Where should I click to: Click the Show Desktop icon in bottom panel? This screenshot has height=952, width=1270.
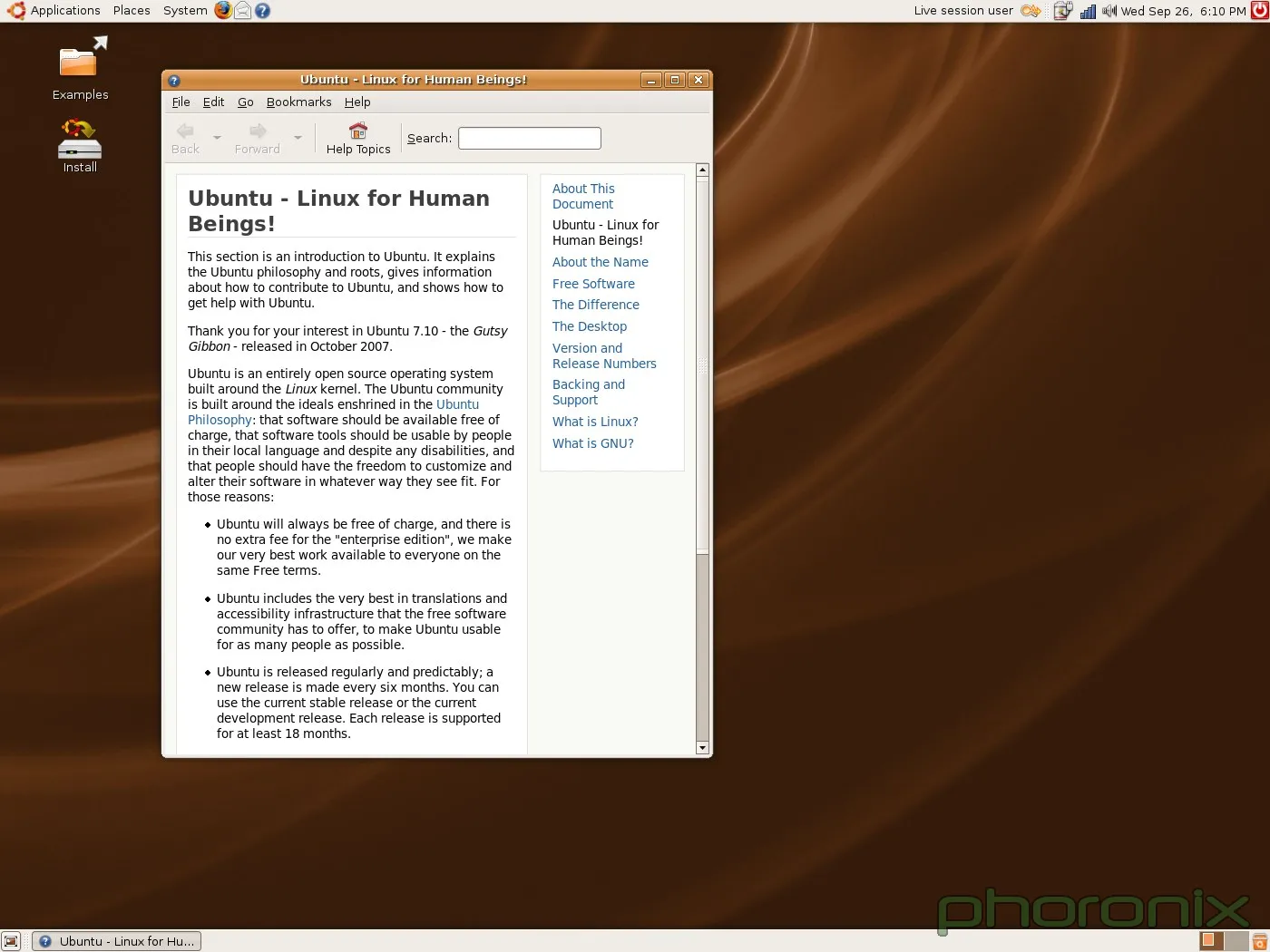(x=11, y=941)
